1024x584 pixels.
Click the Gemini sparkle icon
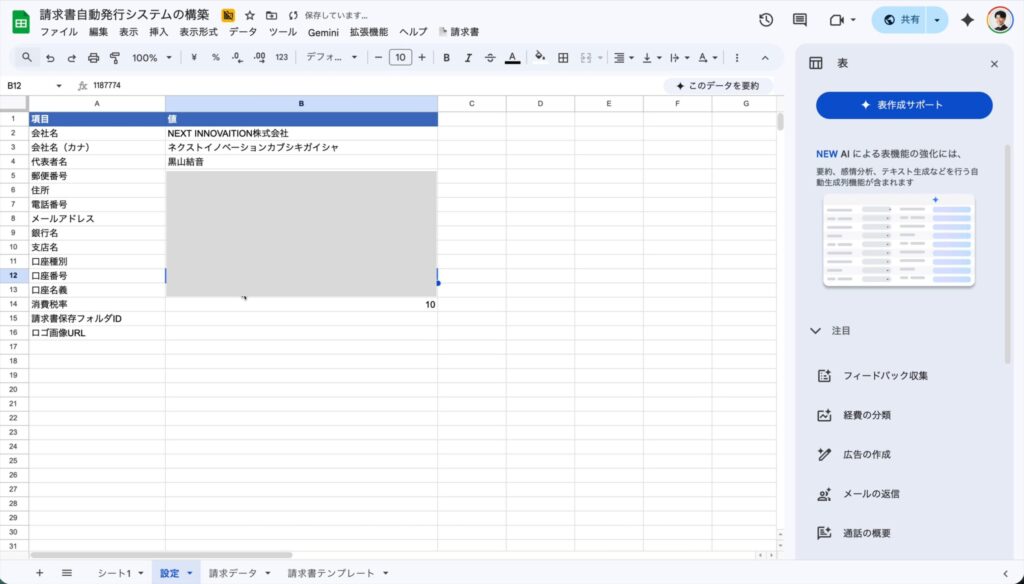pos(967,20)
